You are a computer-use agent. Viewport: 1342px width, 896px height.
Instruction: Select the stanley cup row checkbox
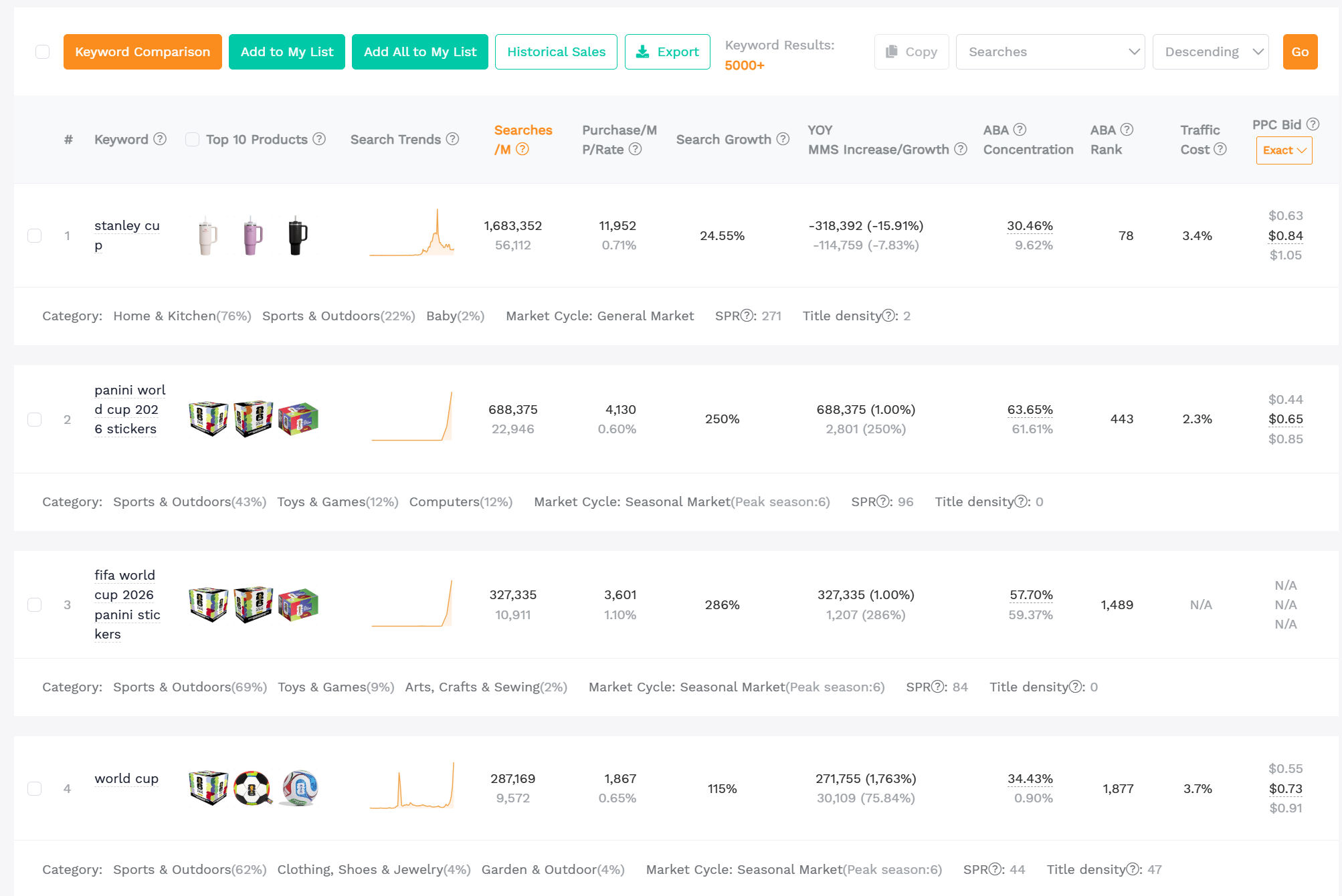pyautogui.click(x=34, y=235)
